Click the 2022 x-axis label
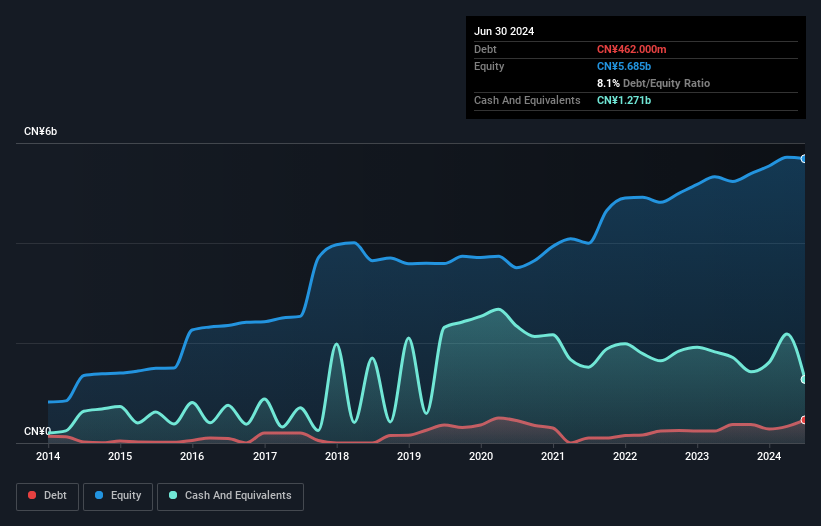 click(625, 456)
